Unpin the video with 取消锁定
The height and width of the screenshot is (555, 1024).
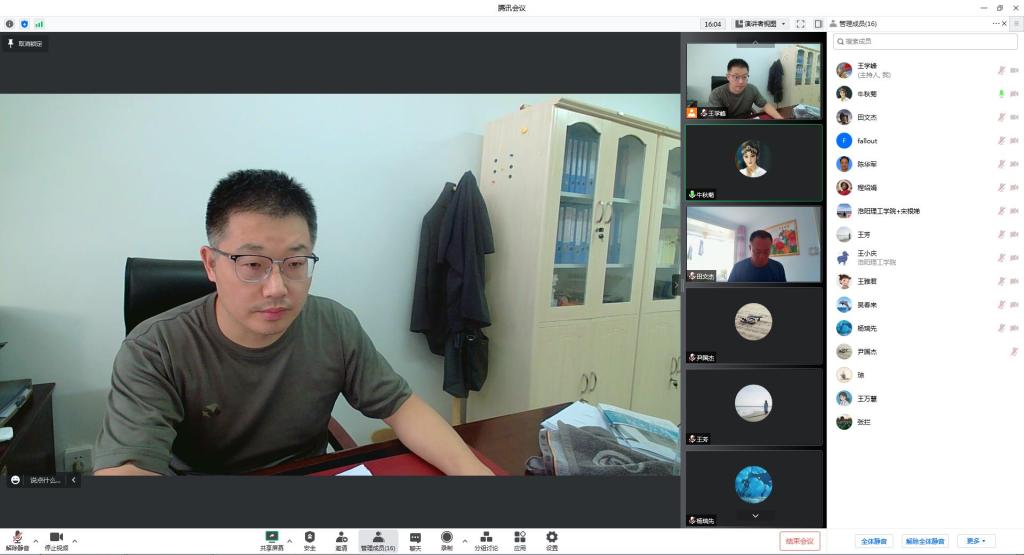point(25,44)
